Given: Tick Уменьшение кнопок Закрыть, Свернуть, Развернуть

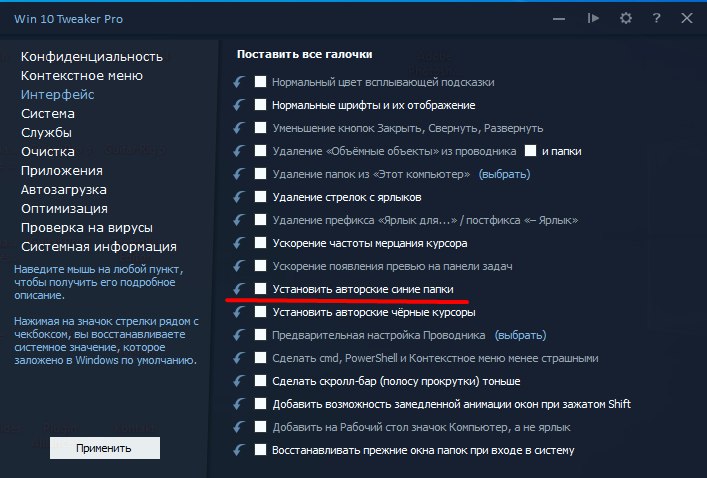Looking at the screenshot, I should click(260, 127).
